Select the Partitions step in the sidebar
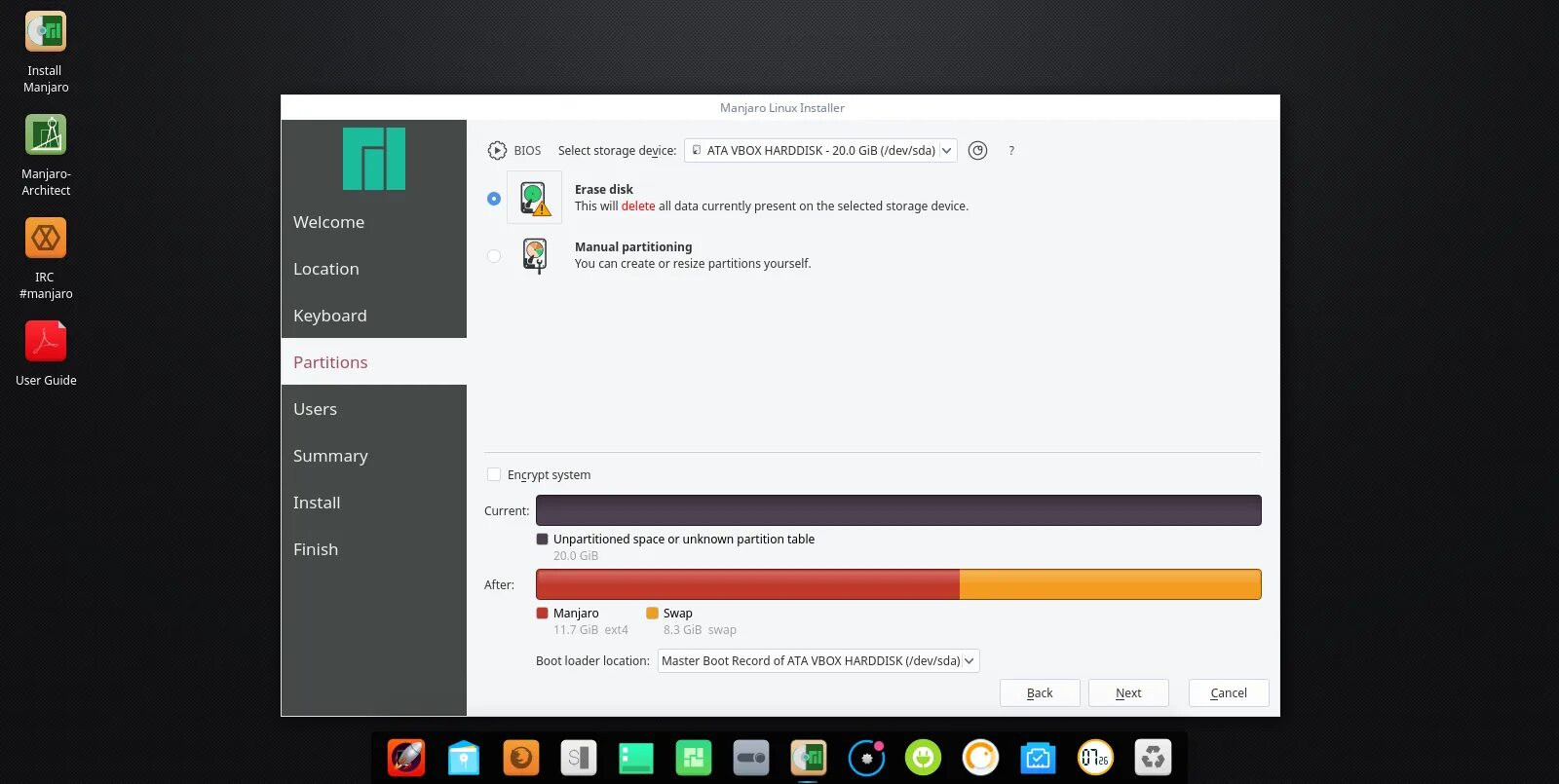Screen dimensions: 1559x784 (374, 362)
